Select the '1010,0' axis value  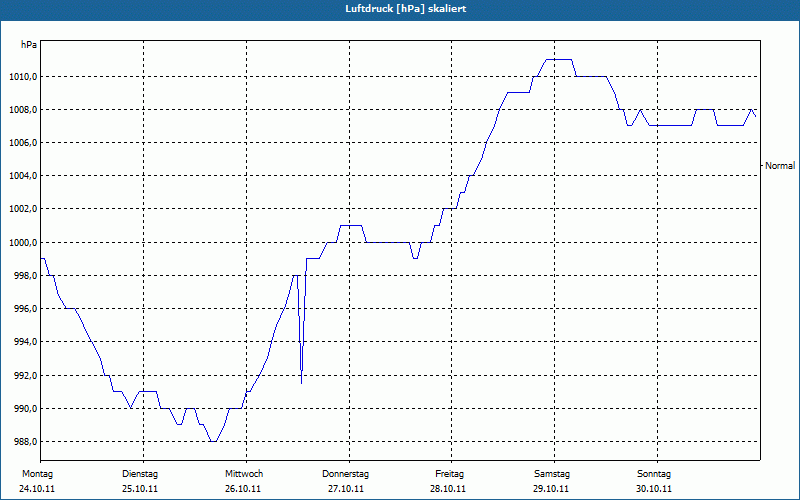pos(22,77)
